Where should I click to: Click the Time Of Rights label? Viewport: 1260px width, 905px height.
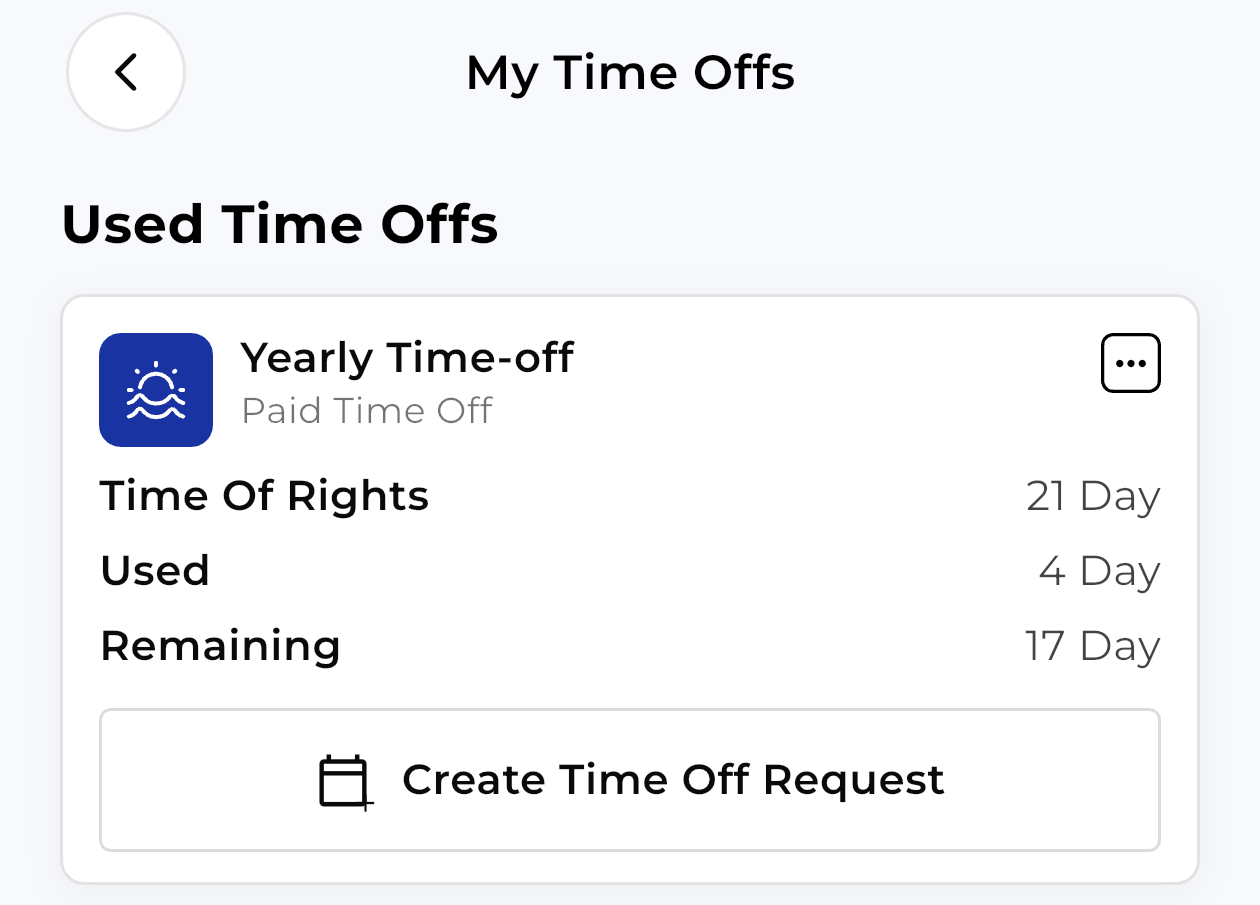pyautogui.click(x=265, y=496)
